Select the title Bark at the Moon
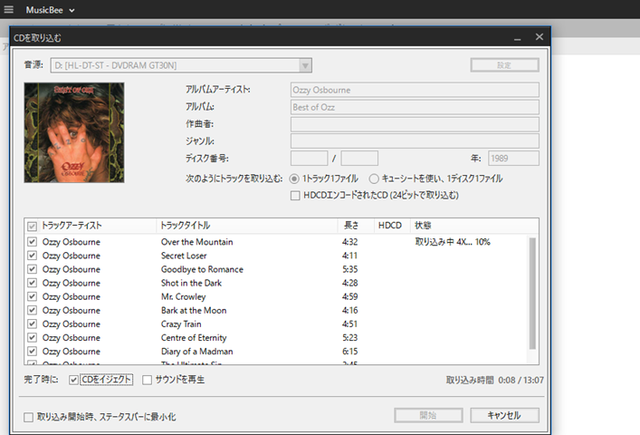Image resolution: width=640 pixels, height=435 pixels. coord(193,310)
